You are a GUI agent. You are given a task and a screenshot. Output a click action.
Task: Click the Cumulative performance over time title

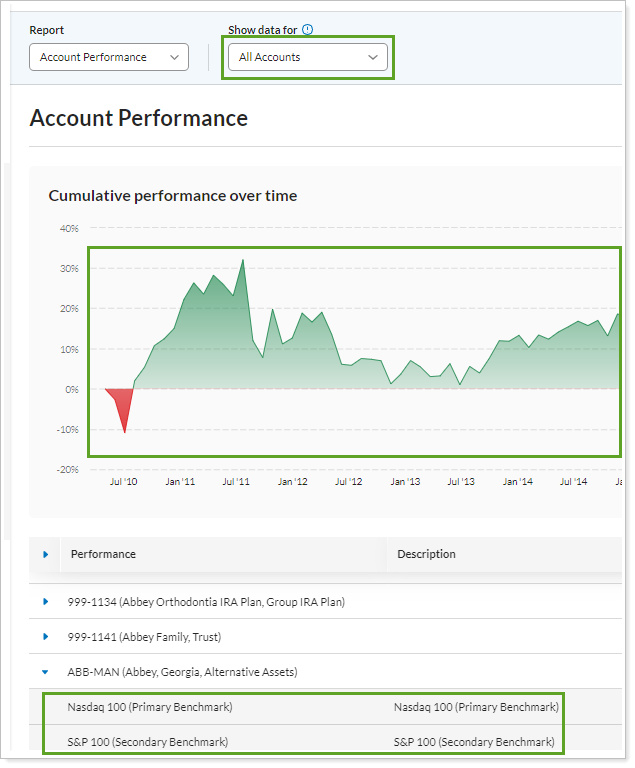[172, 196]
